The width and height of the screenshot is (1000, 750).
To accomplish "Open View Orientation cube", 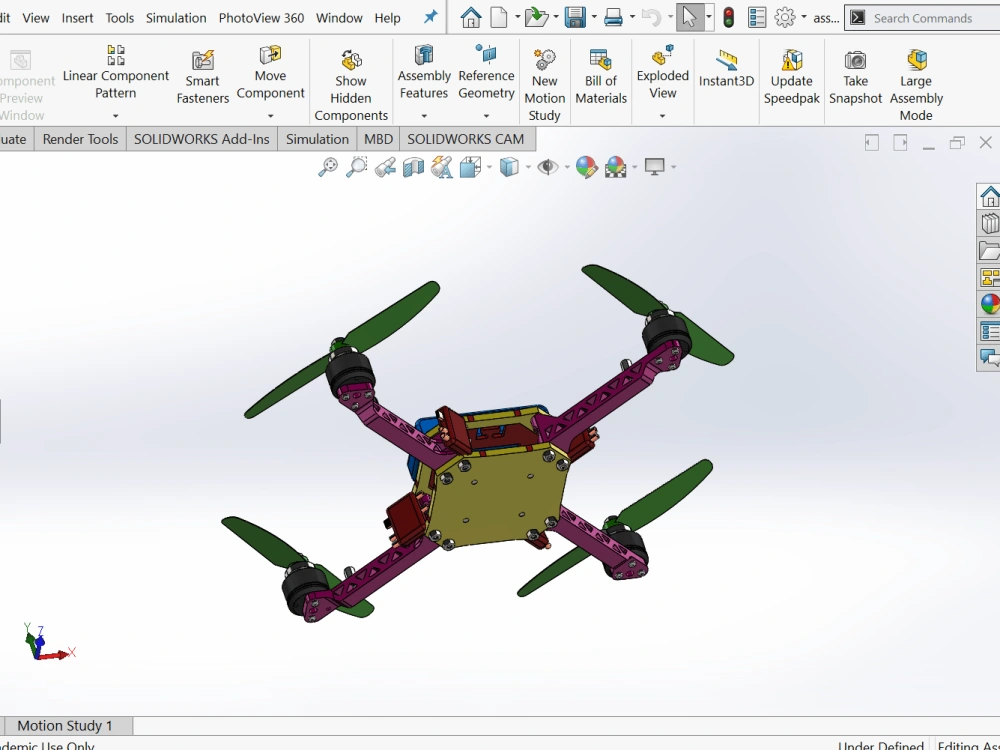I will (x=470, y=167).
